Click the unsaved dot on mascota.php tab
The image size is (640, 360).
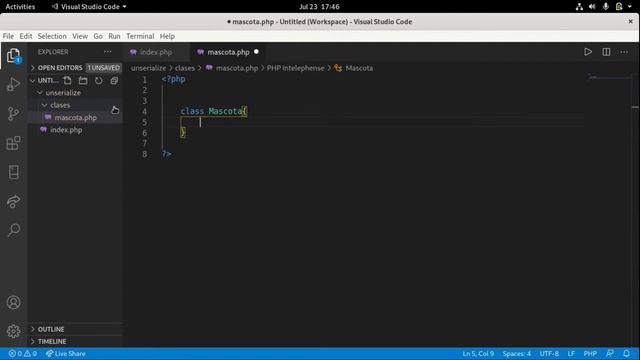[x=256, y=52]
